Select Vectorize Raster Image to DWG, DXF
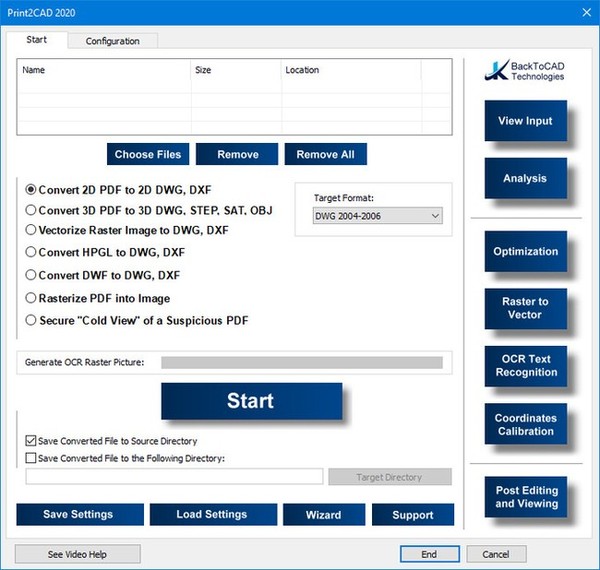Image resolution: width=600 pixels, height=570 pixels. point(31,231)
